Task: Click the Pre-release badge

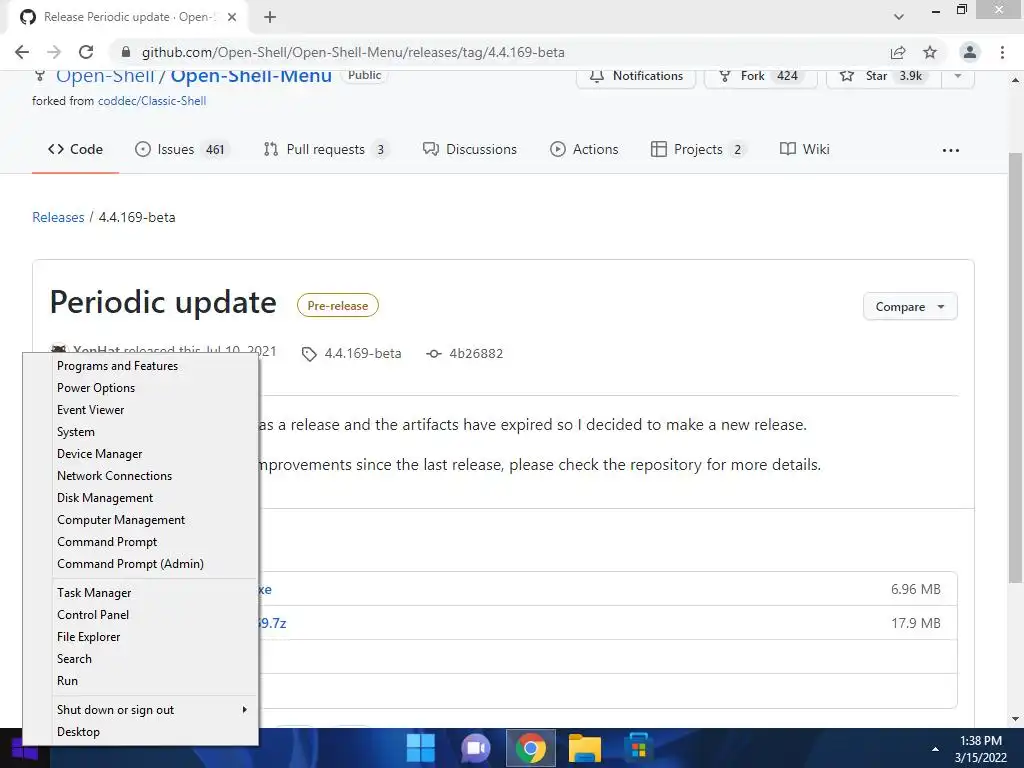Action: click(x=338, y=306)
